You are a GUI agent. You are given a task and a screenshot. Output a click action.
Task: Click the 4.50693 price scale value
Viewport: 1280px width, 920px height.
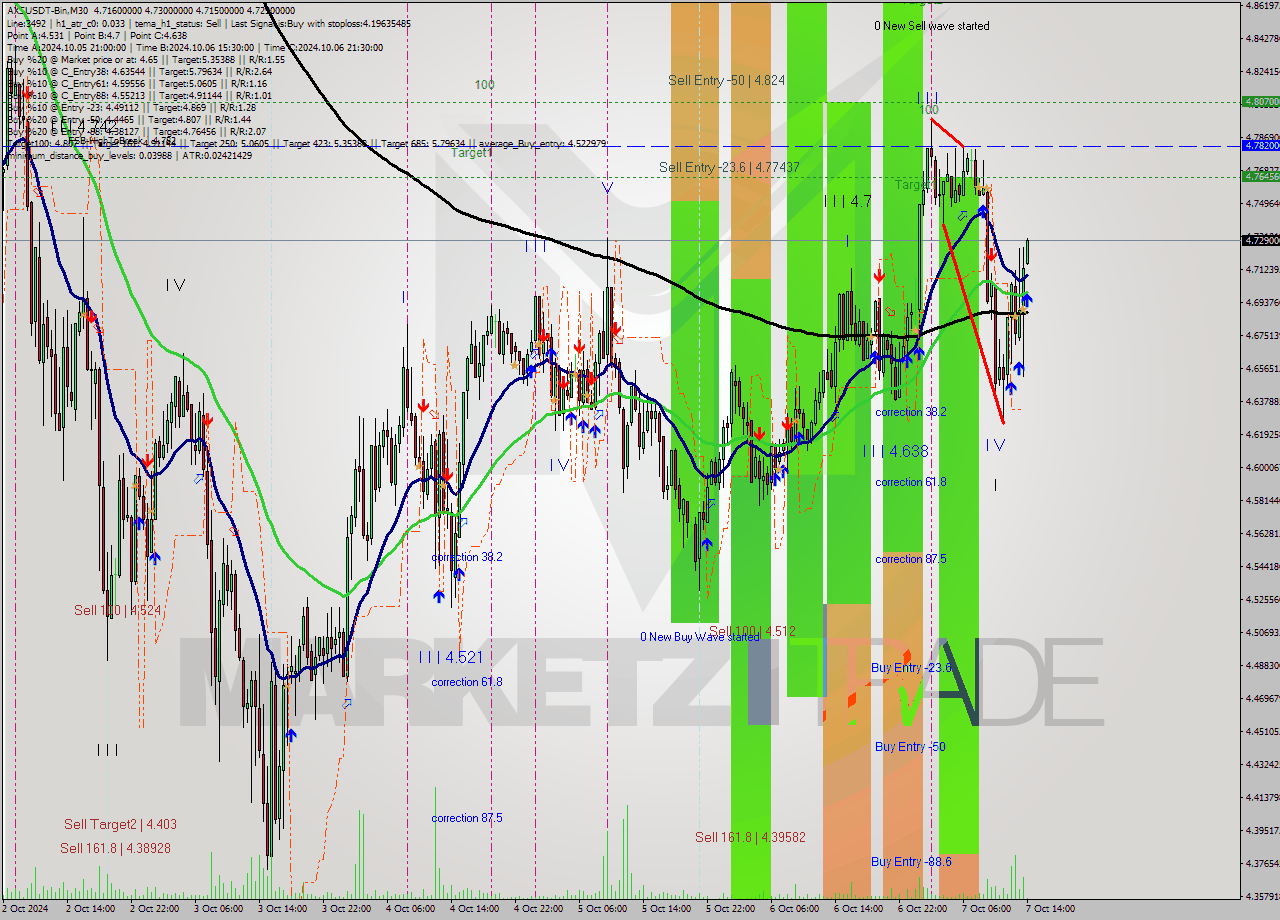coord(1263,632)
